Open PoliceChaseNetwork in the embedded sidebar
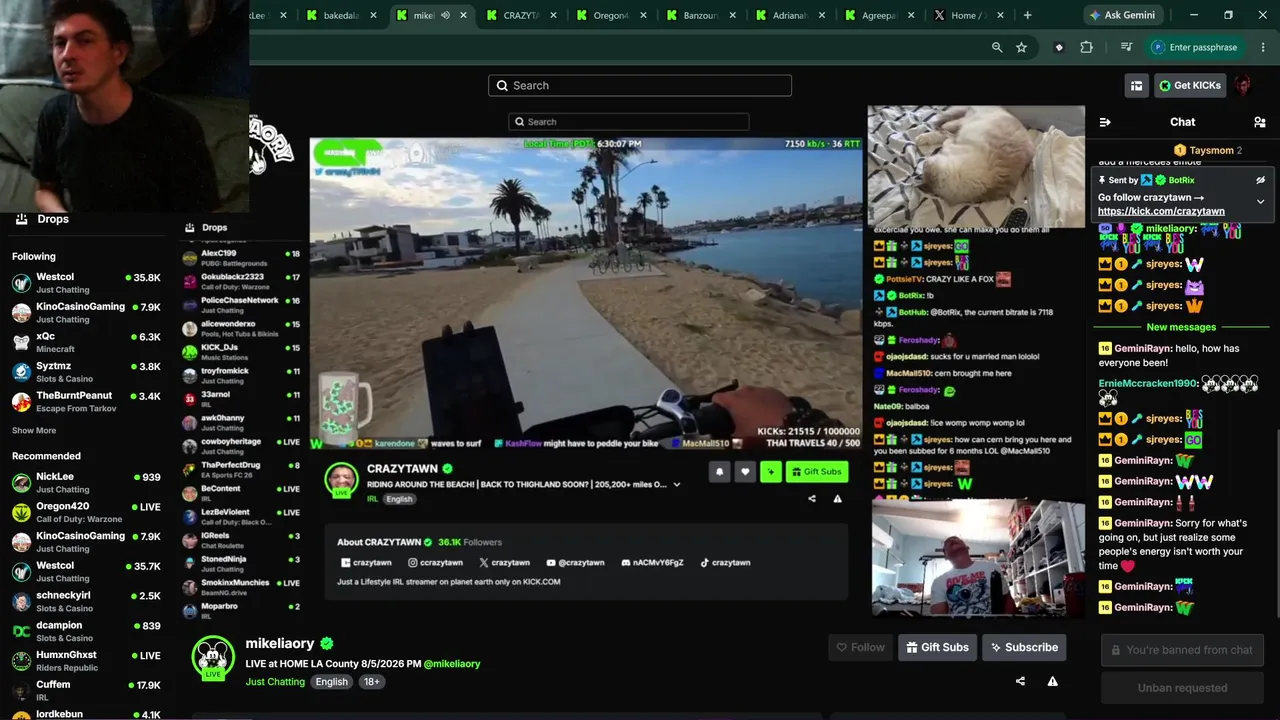1280x720 pixels. pos(241,304)
